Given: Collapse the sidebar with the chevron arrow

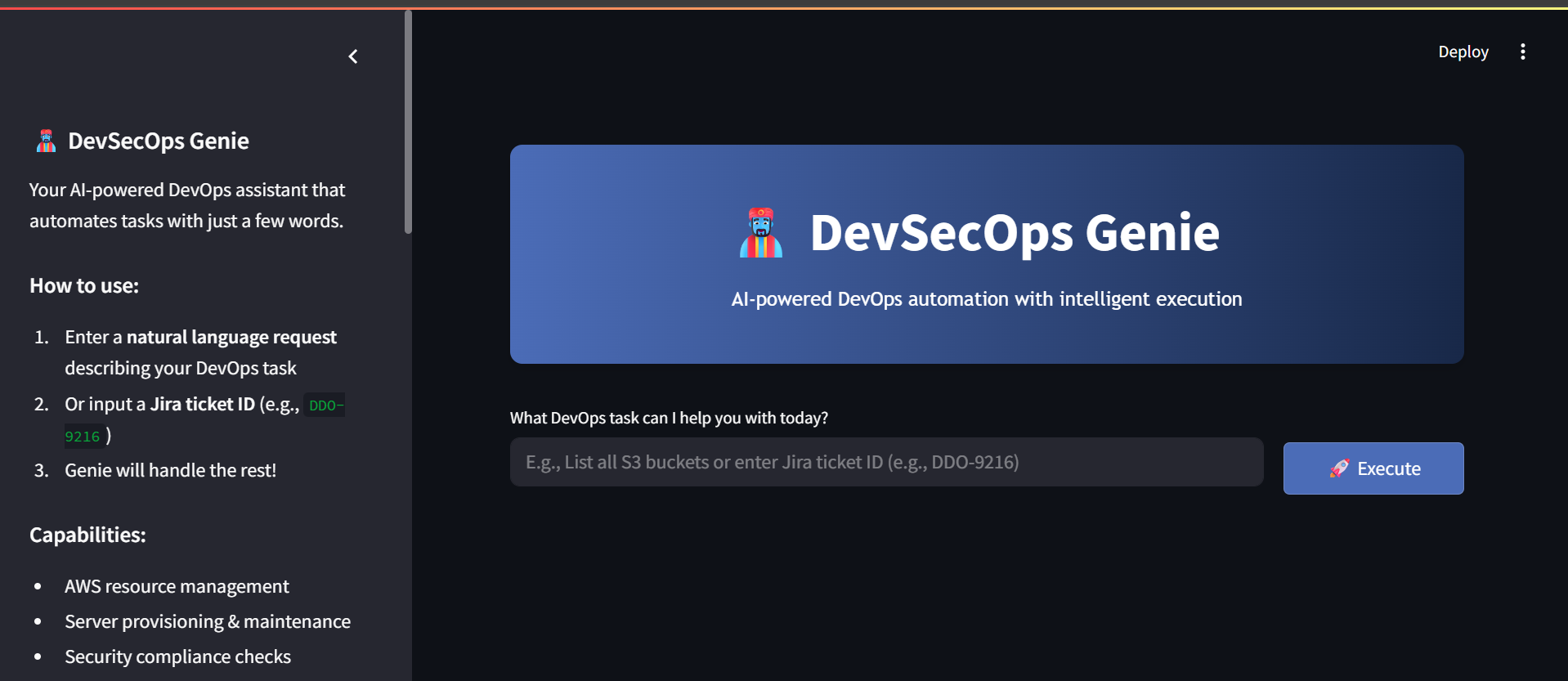Looking at the screenshot, I should coord(353,56).
